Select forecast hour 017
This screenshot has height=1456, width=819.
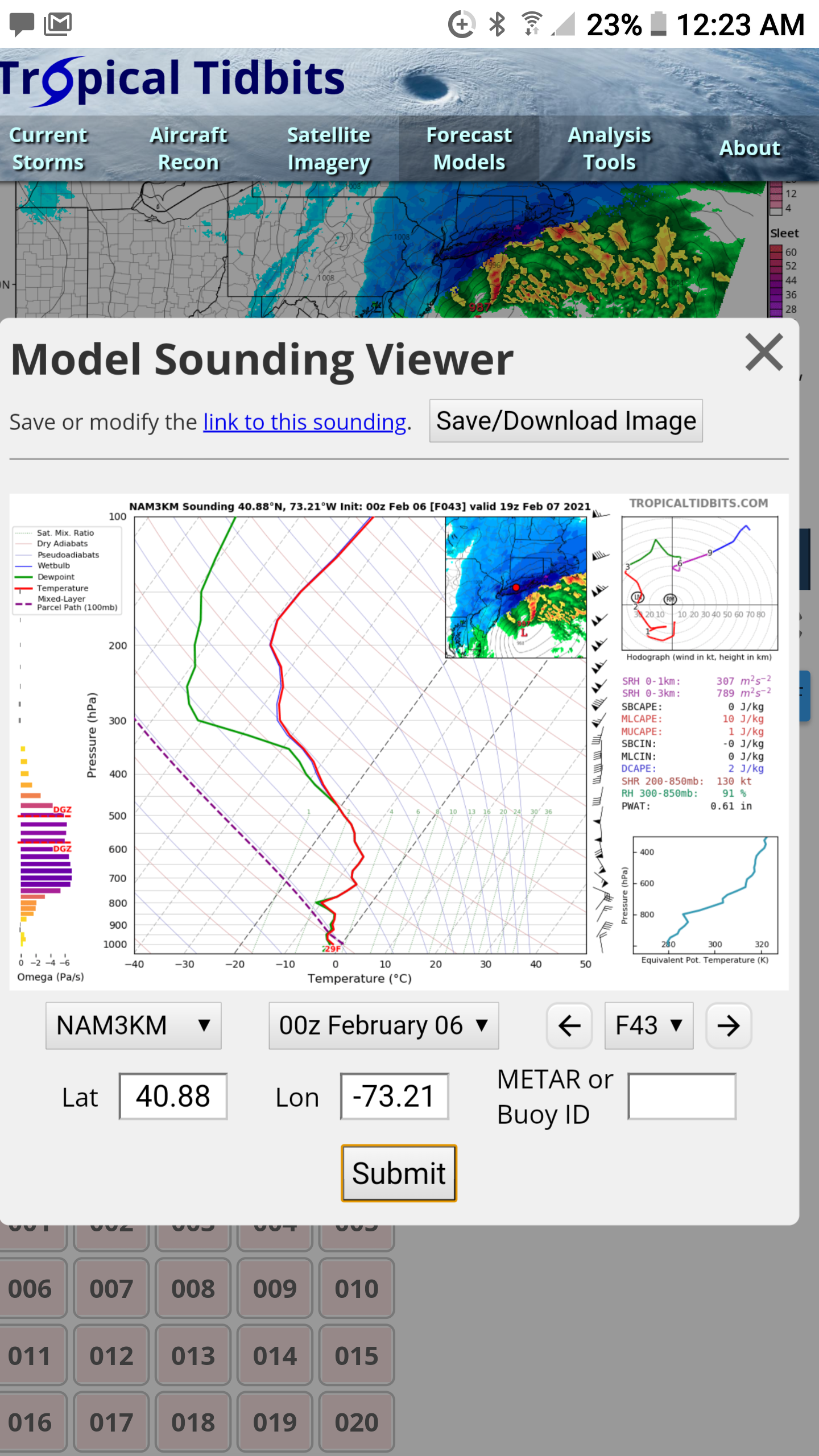point(111,1422)
